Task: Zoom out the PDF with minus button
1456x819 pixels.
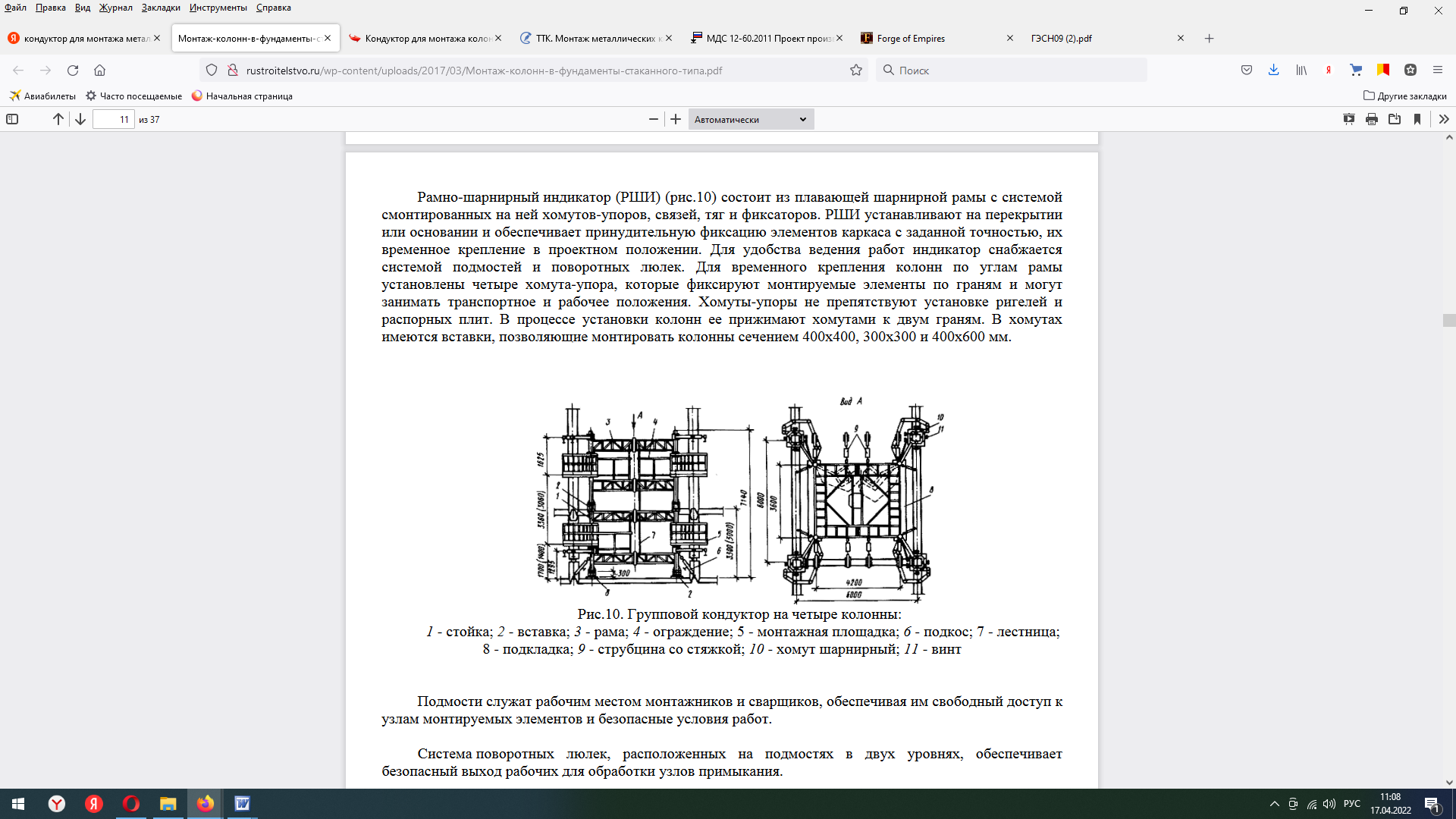Action: point(654,119)
